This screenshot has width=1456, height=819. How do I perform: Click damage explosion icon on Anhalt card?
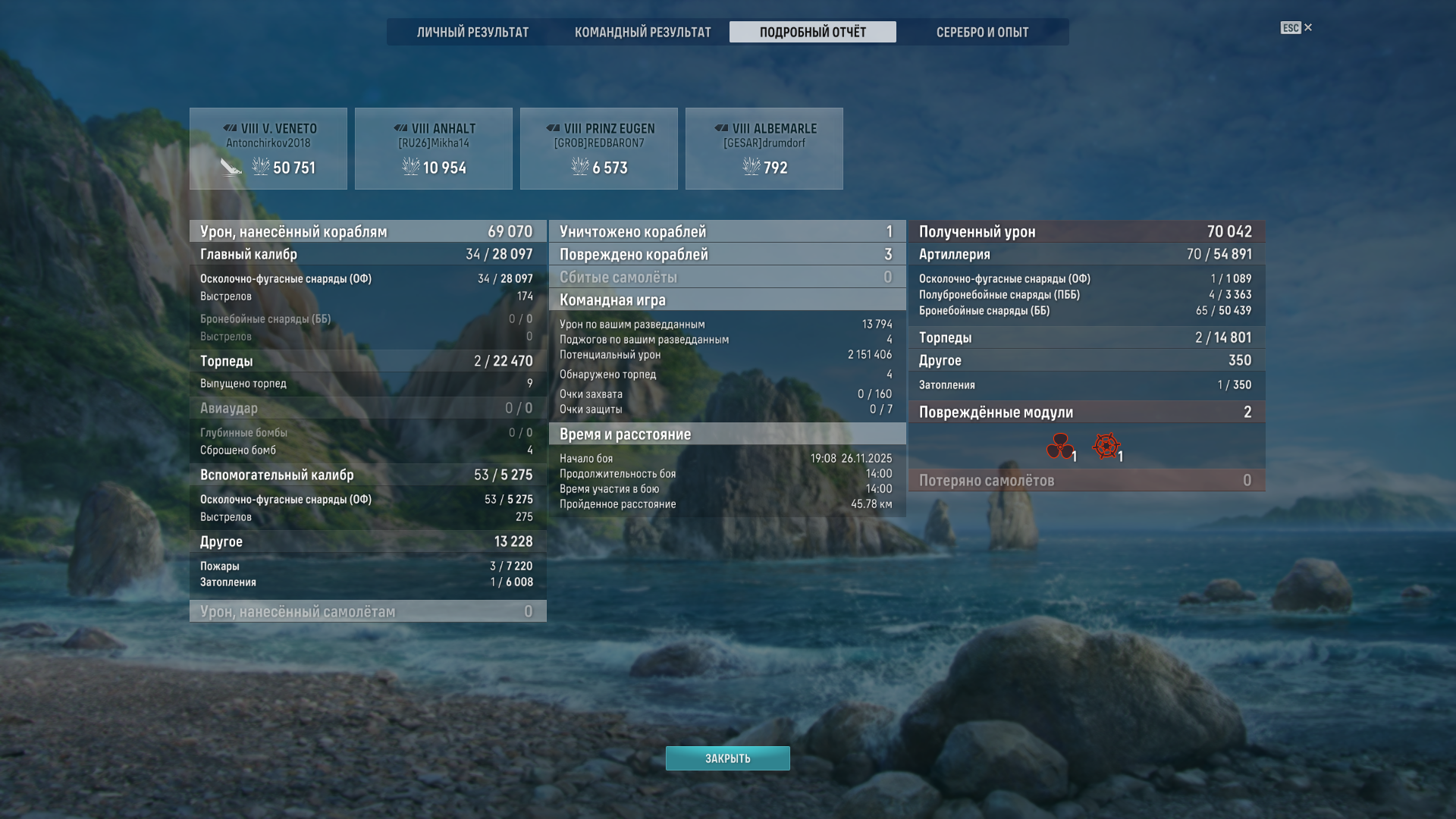411,167
